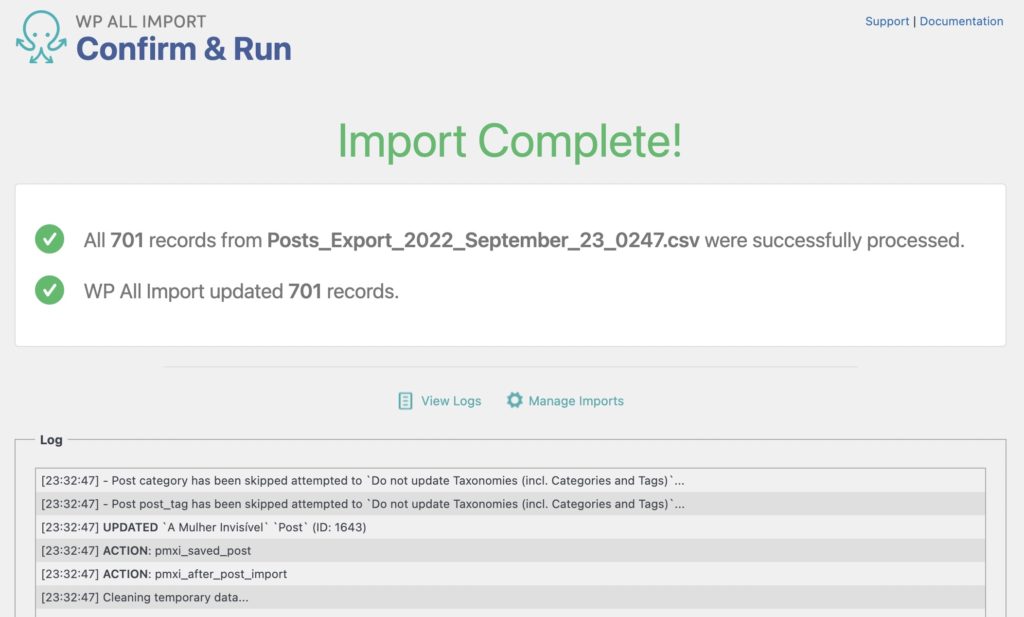
Task: Click the View Logs label
Action: tap(450, 400)
